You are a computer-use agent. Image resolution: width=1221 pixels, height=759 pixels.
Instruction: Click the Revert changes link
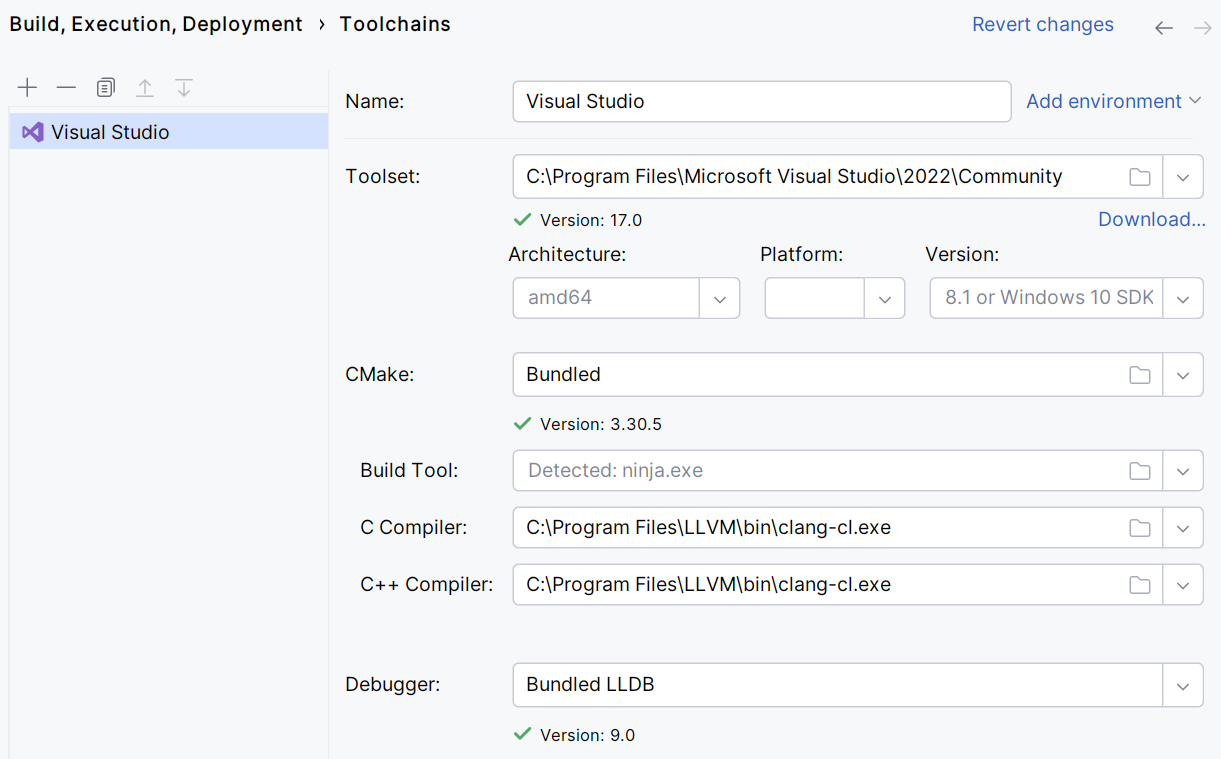point(1043,24)
